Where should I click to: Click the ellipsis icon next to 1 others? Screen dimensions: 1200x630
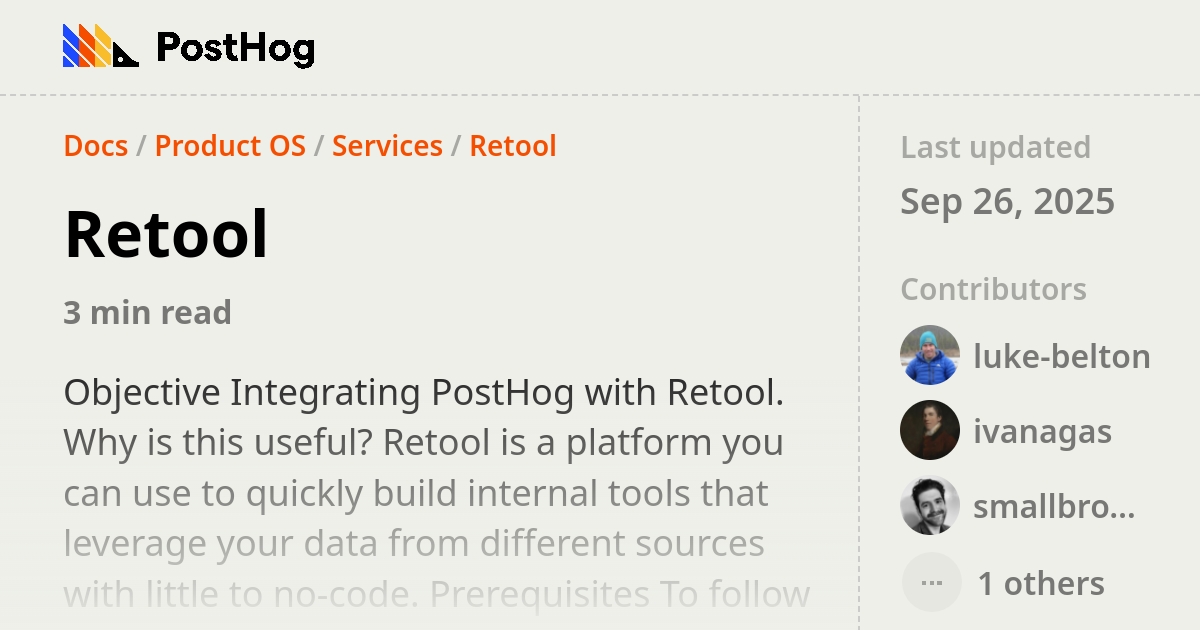point(930,581)
